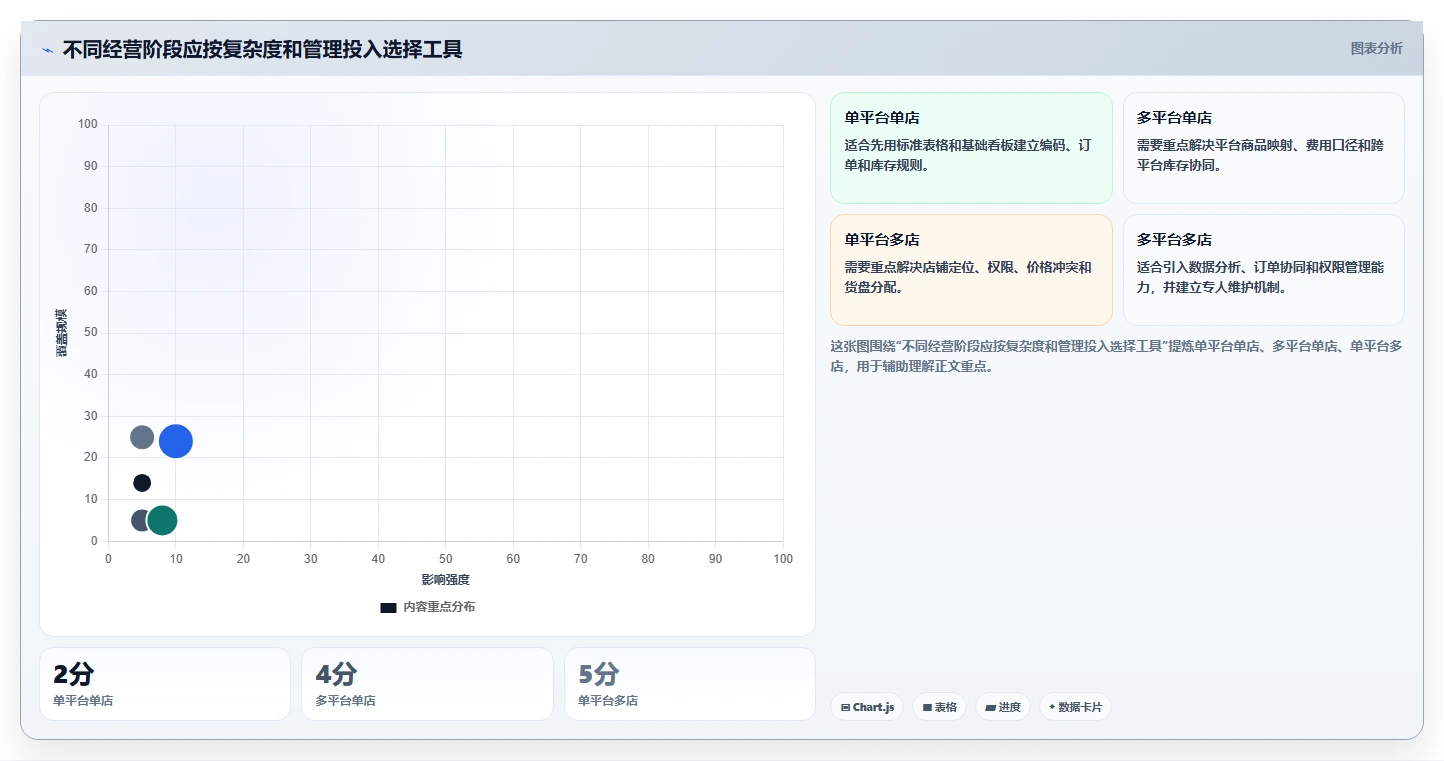This screenshot has height=761, width=1444.
Task: Open the 多平台多店 info card
Action: [x=1263, y=270]
